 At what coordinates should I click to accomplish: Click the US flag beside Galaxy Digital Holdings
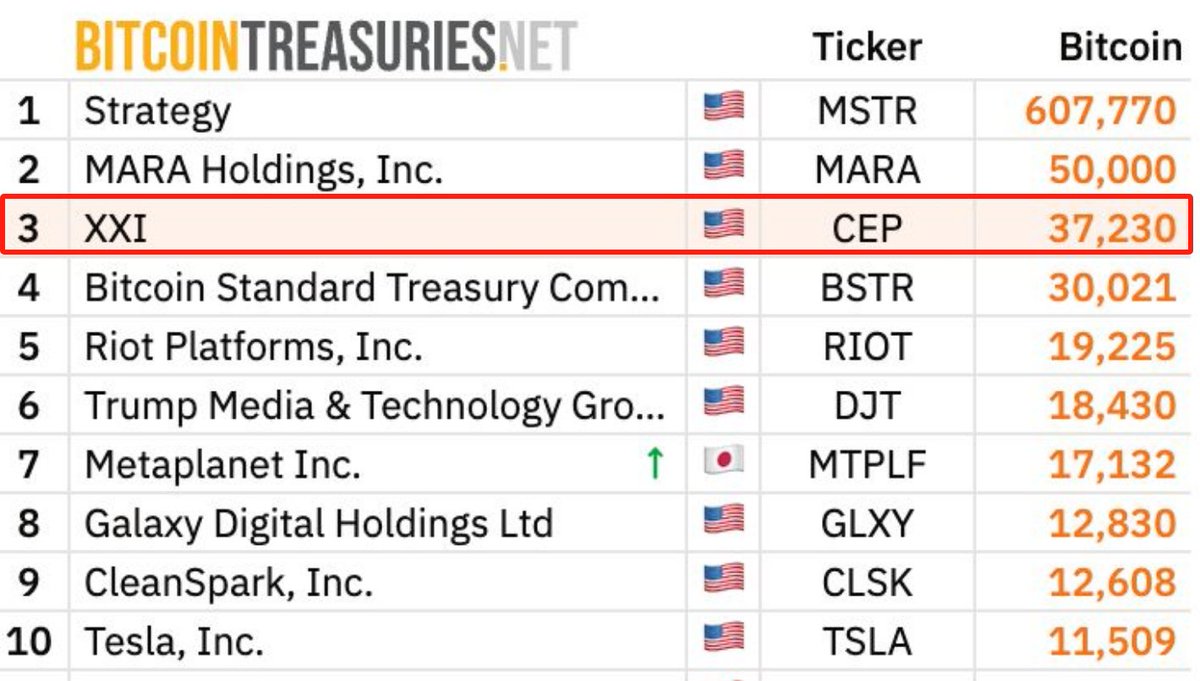724,521
